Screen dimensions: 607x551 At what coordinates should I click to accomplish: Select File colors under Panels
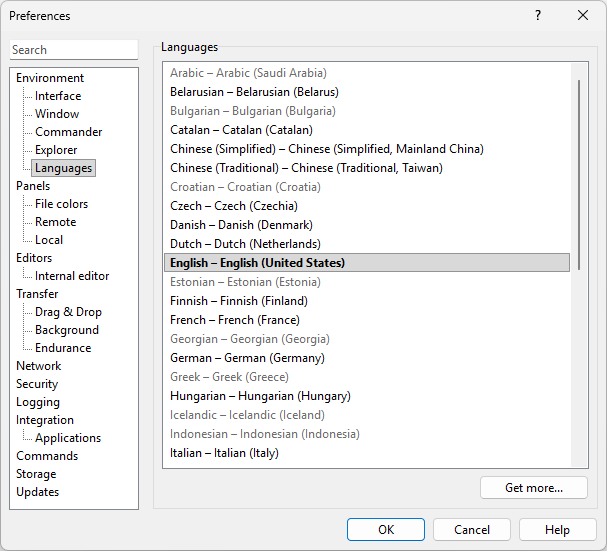(61, 204)
